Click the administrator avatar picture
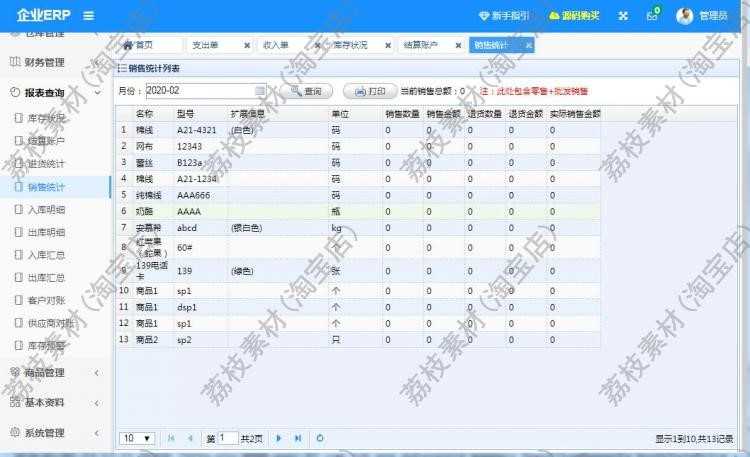 coord(684,16)
